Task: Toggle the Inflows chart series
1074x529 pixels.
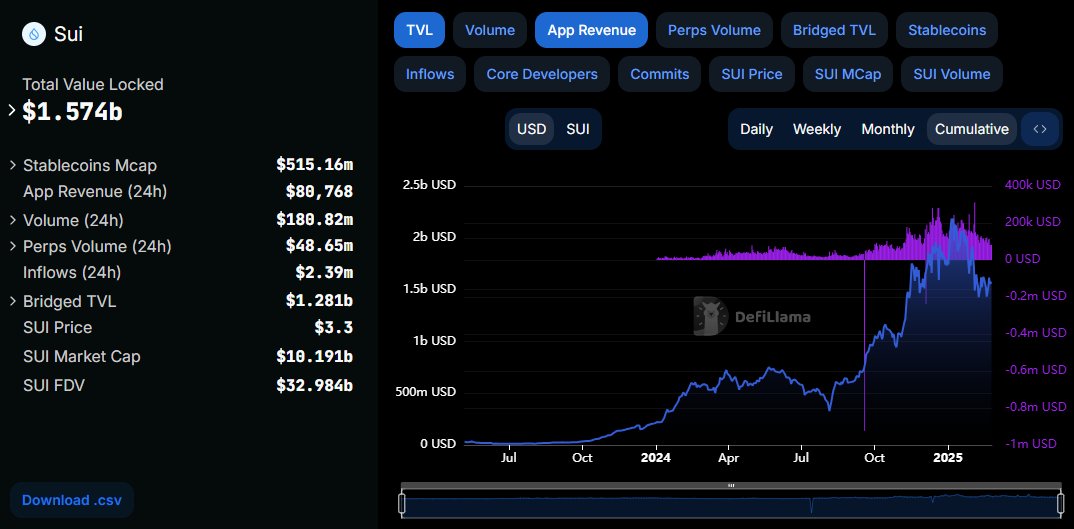Action: [x=429, y=74]
